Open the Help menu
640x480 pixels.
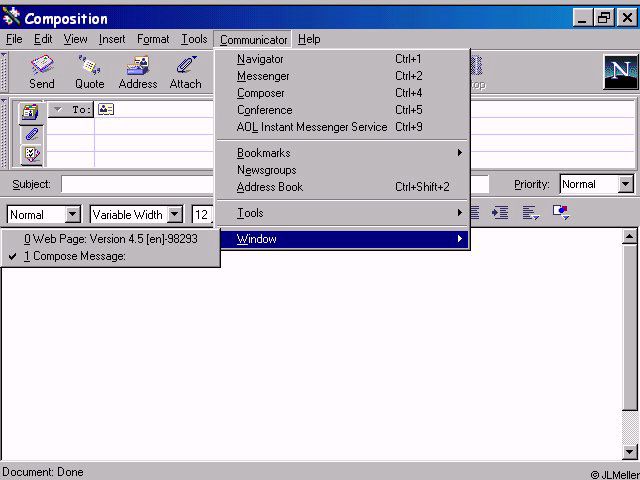[x=309, y=40]
